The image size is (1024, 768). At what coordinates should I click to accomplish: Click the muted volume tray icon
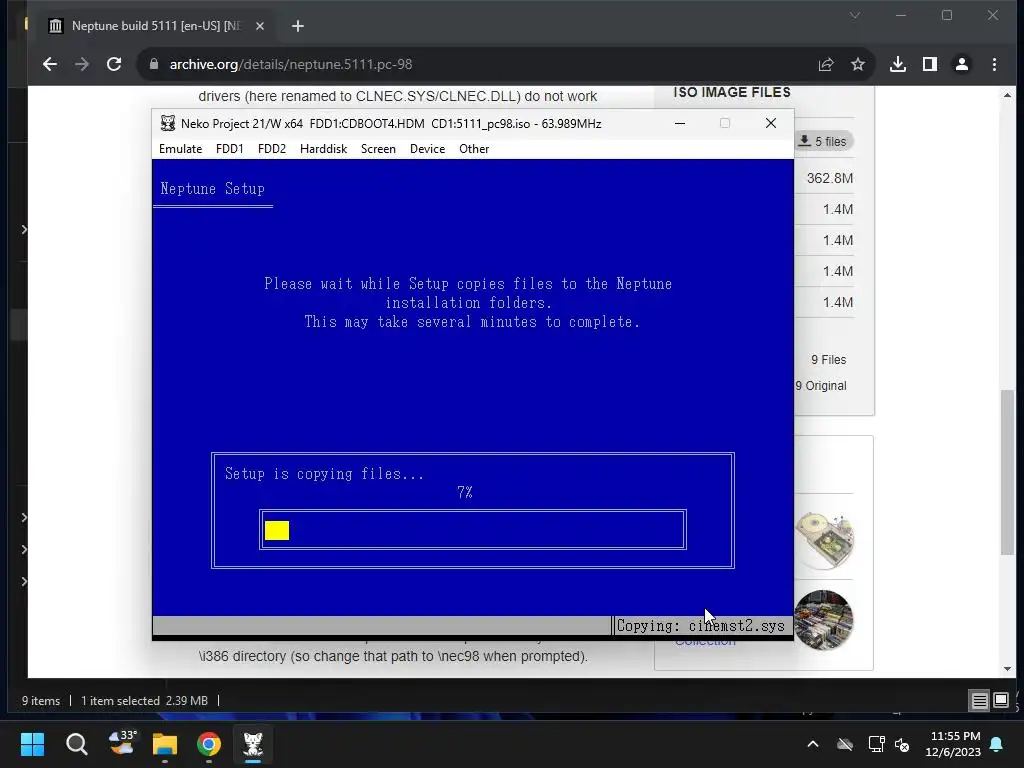[903, 744]
